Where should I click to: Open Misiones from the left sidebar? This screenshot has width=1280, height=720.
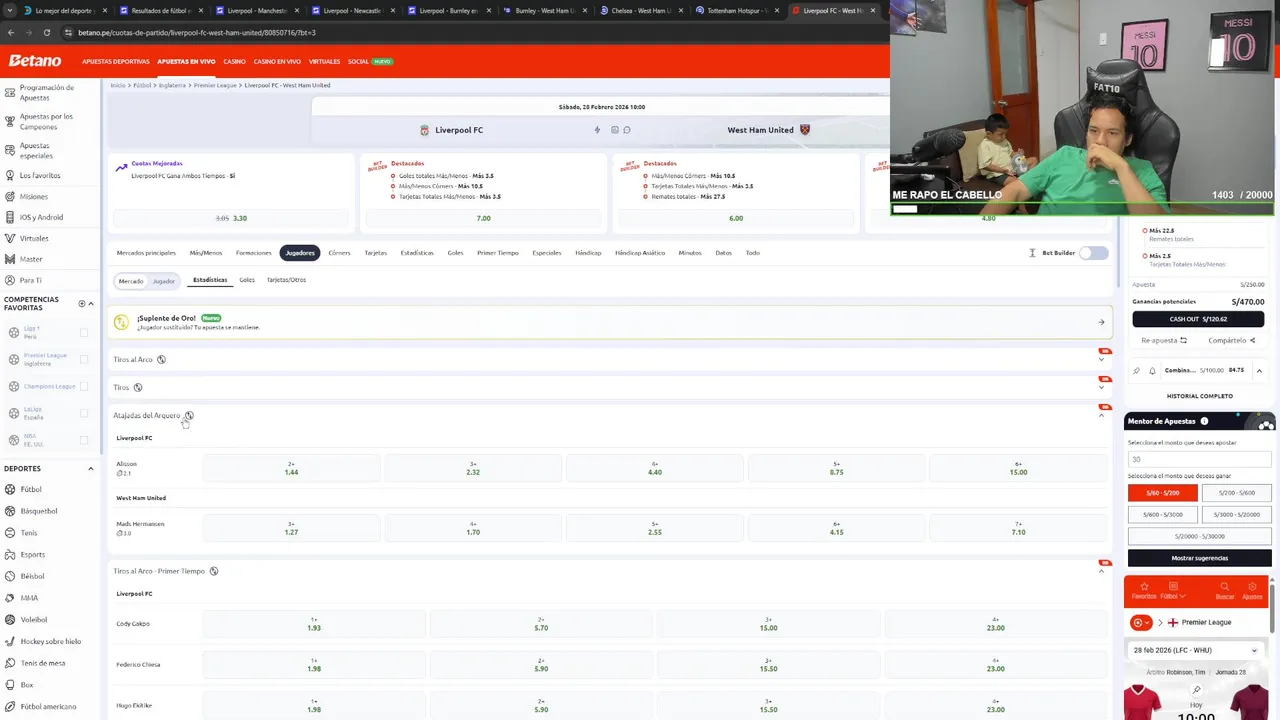click(33, 196)
